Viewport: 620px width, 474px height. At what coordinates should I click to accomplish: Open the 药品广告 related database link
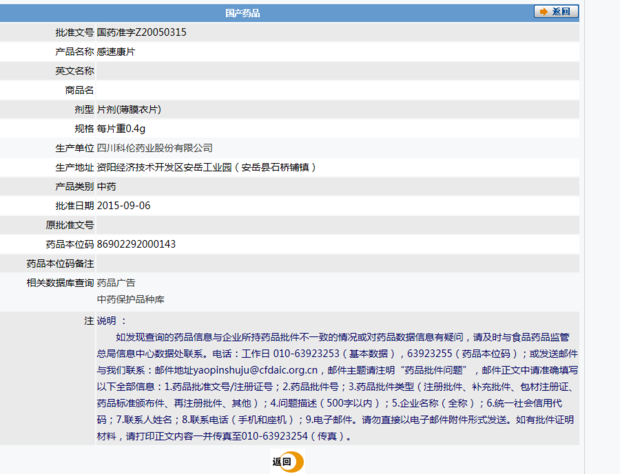pyautogui.click(x=117, y=283)
